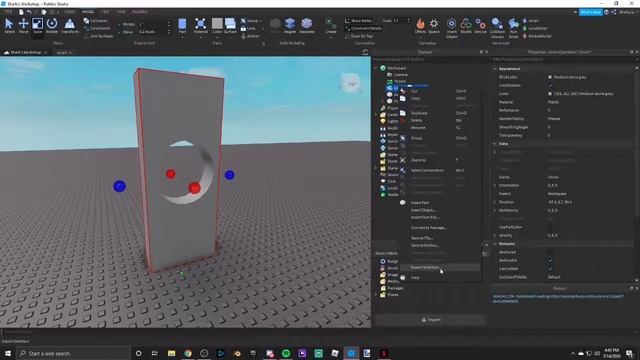
Task: Click the Create constraint icon
Action: pos(331,26)
